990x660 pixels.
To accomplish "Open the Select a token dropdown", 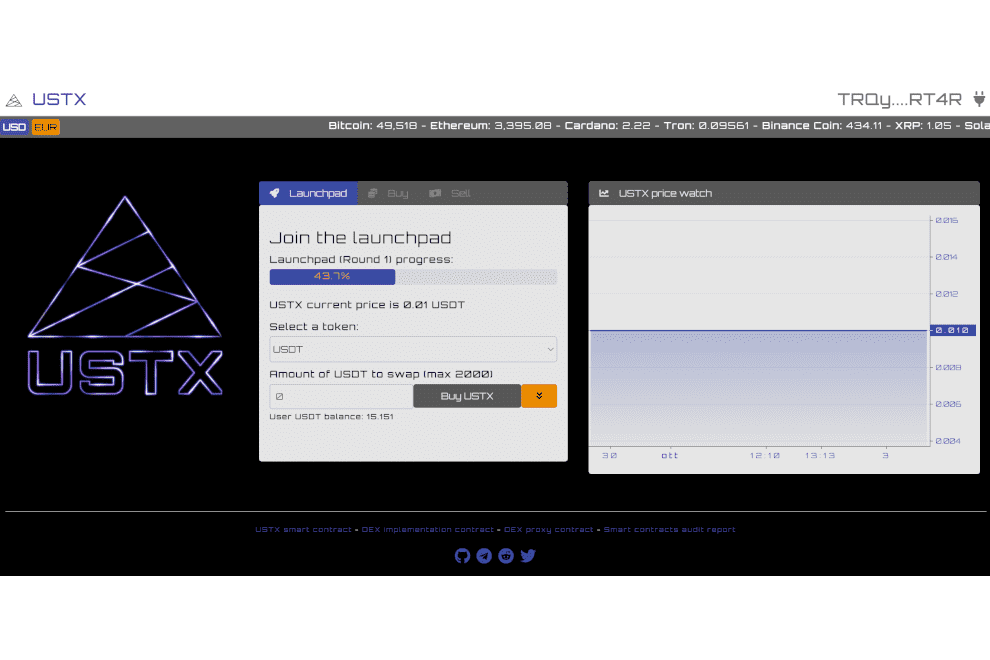I will pyautogui.click(x=413, y=349).
